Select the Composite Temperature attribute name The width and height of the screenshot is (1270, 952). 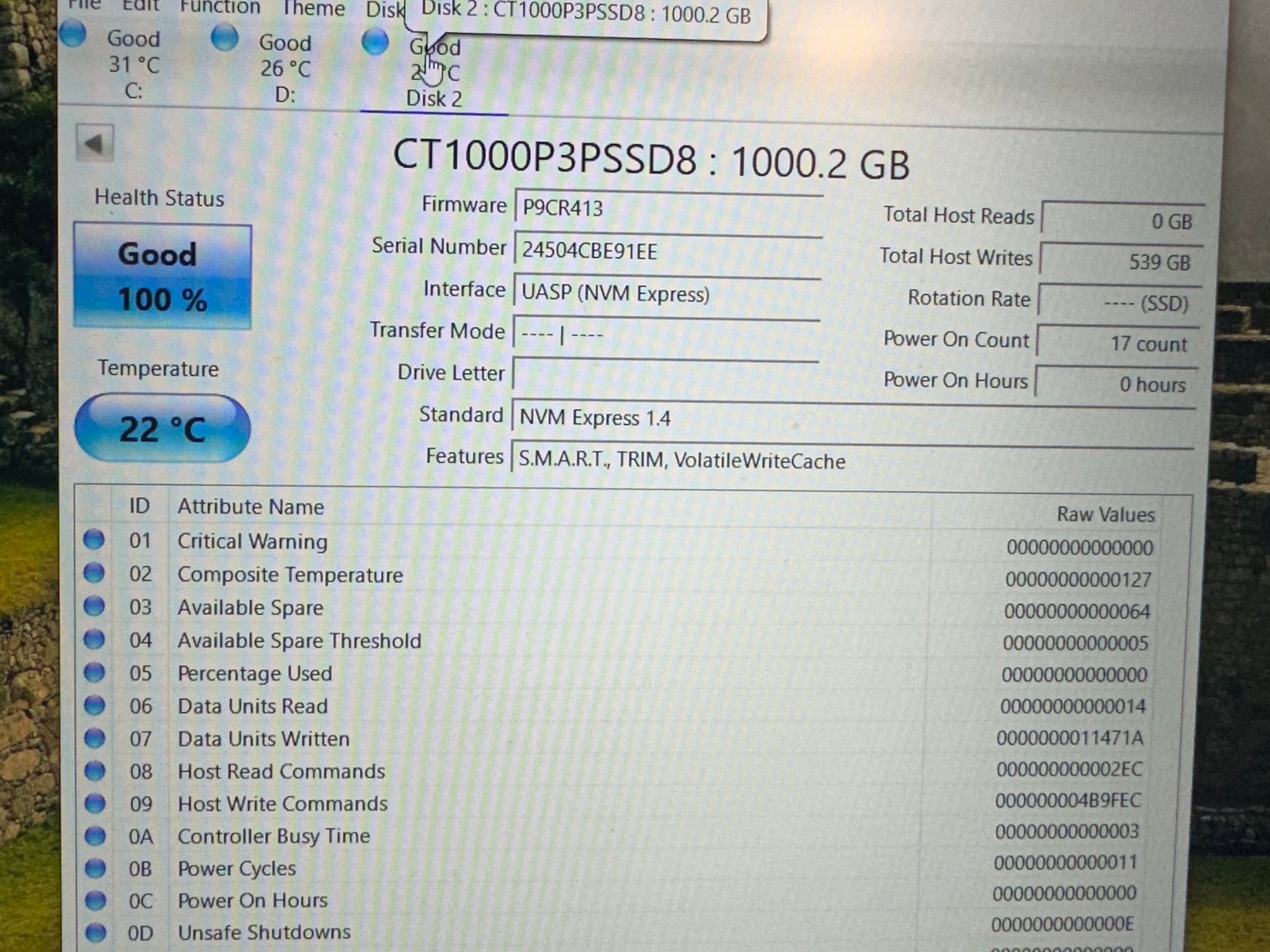(290, 575)
